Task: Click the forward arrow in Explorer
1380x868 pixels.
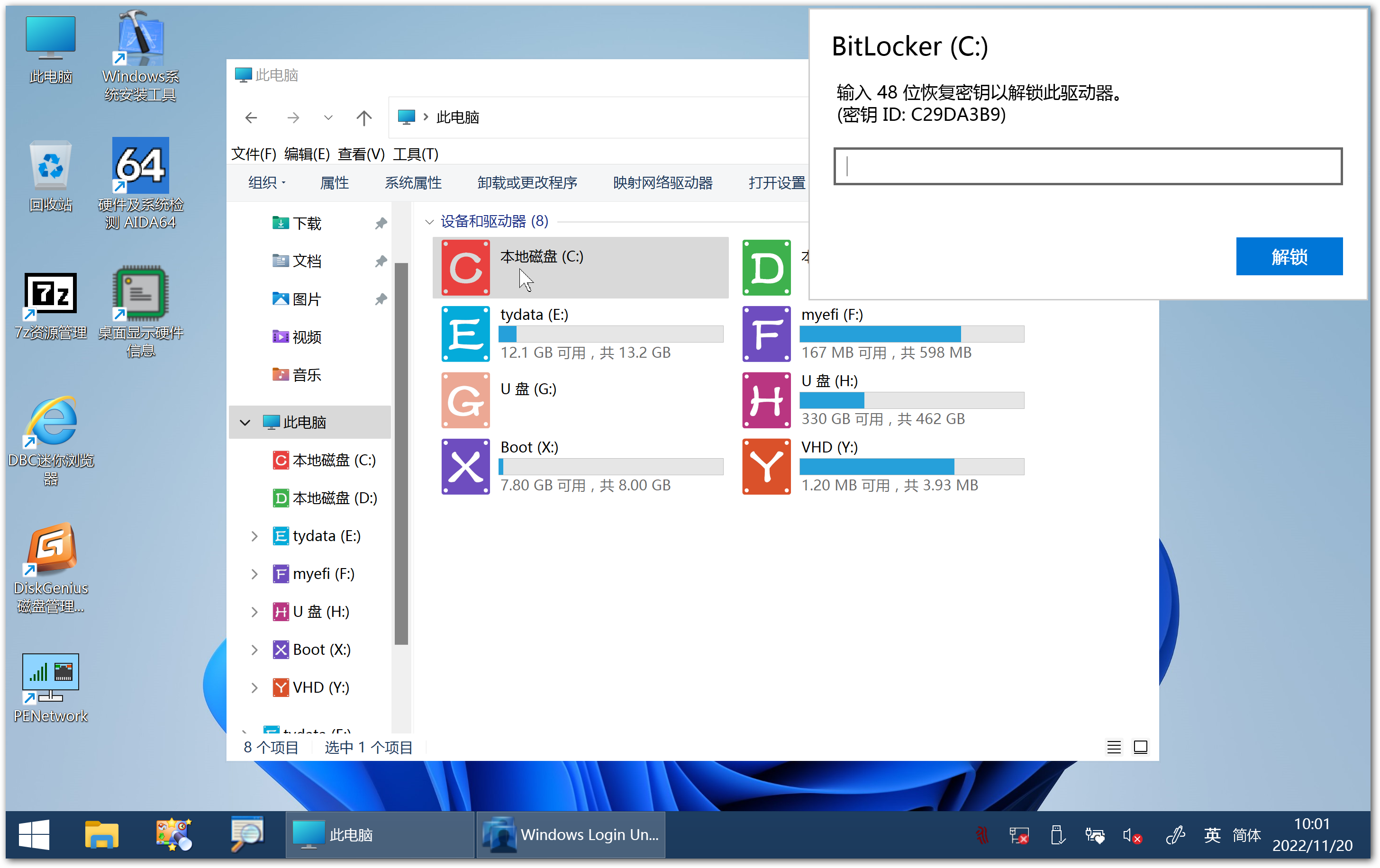Action: pyautogui.click(x=293, y=118)
